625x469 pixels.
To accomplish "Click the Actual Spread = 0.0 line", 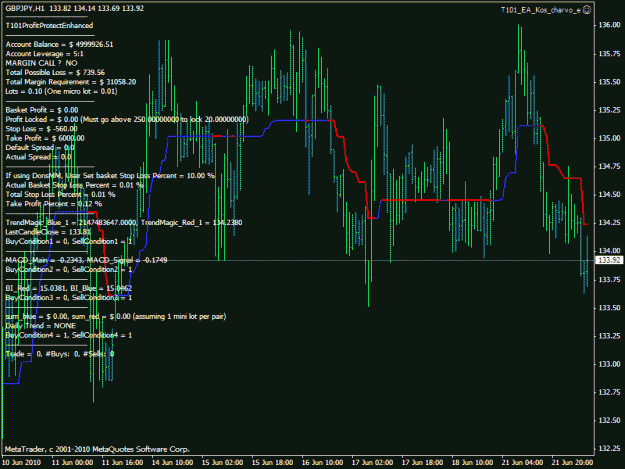I will point(38,157).
